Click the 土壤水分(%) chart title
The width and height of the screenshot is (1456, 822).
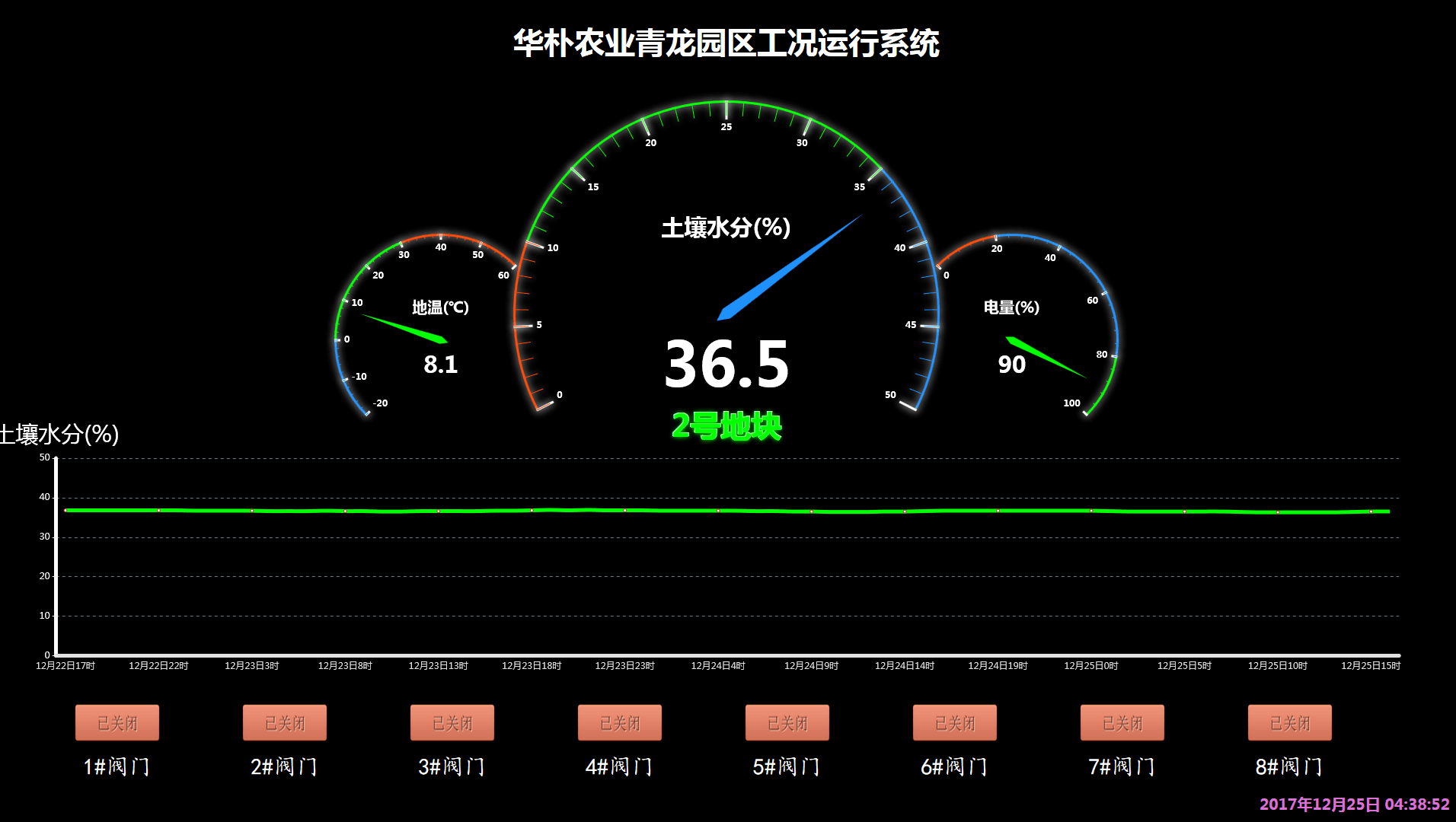coord(59,434)
